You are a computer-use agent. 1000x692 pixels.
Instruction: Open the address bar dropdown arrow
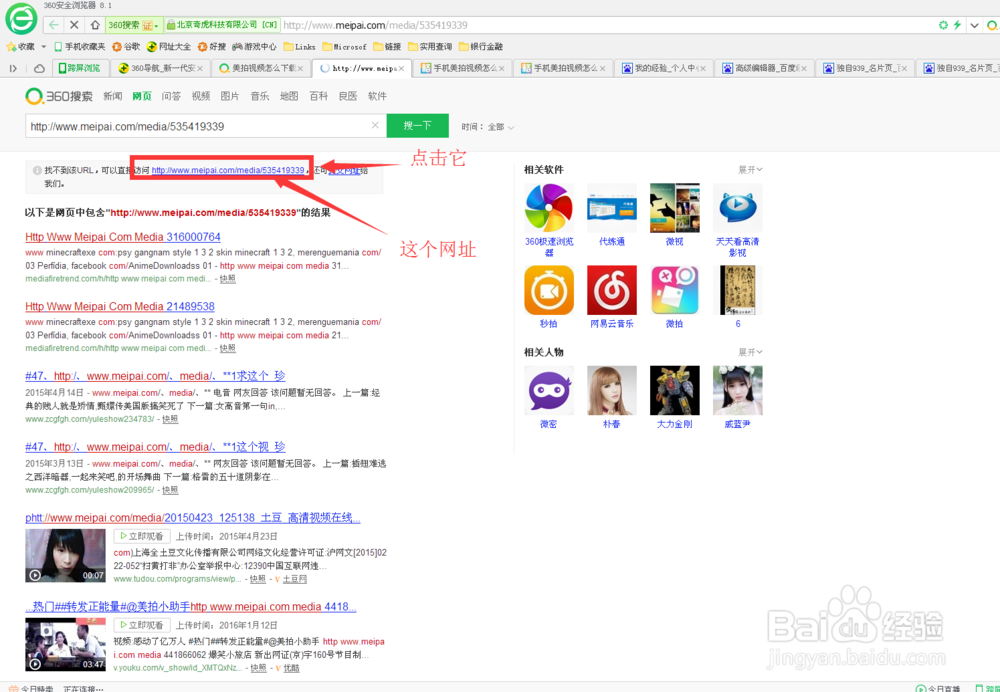tap(974, 26)
